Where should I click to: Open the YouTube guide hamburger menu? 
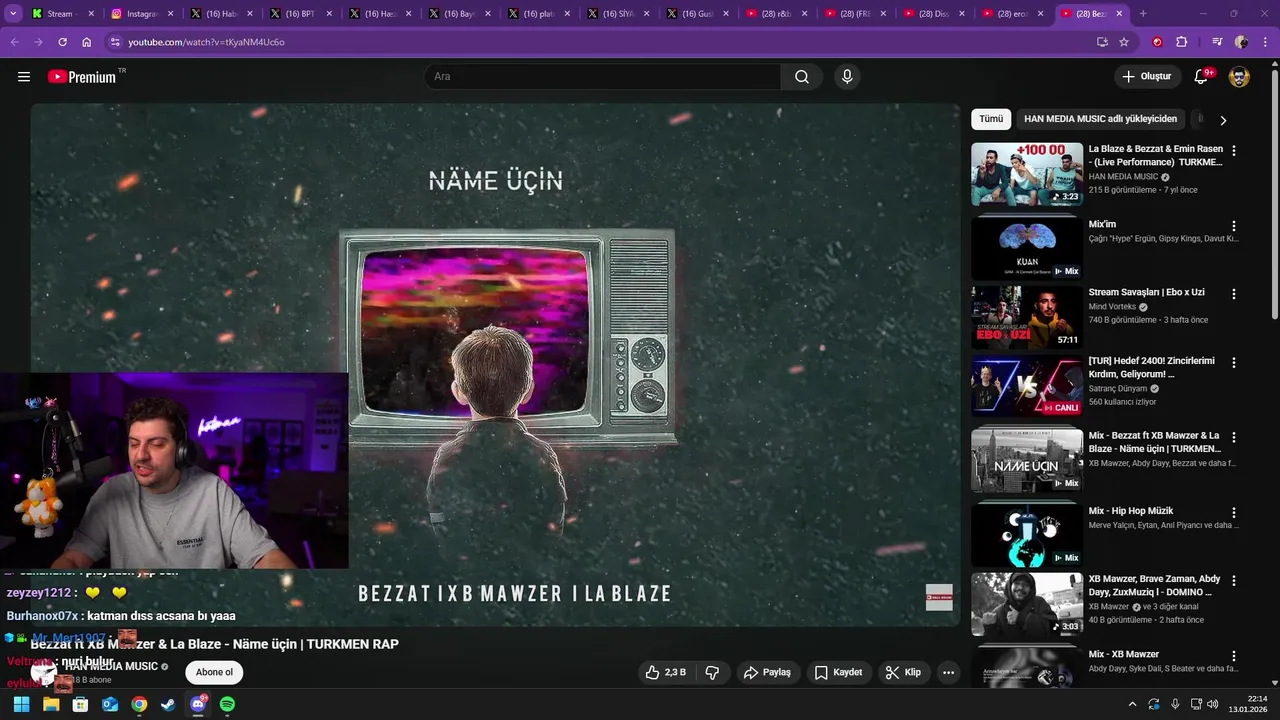point(24,77)
